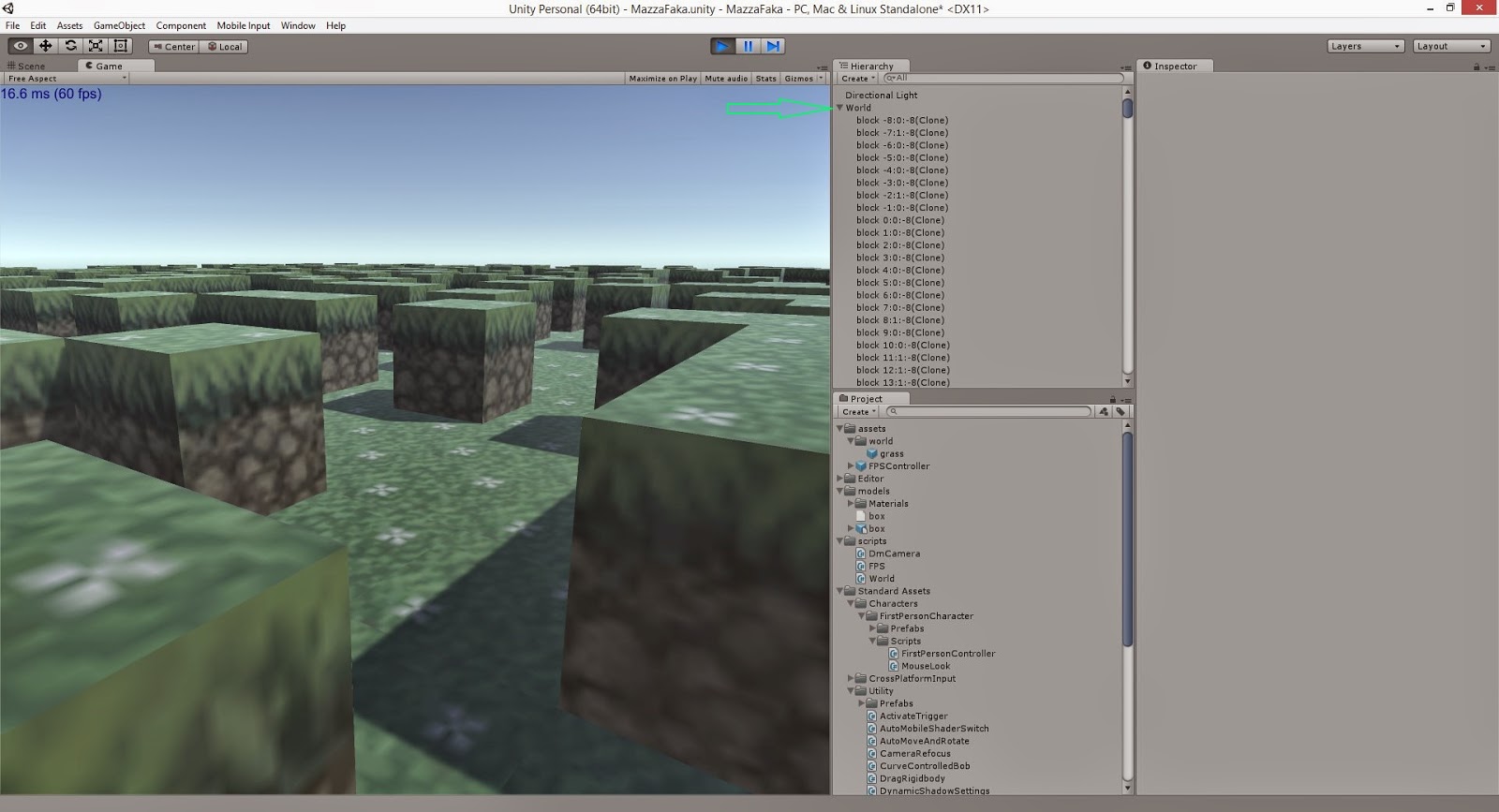Viewport: 1499px width, 812px height.
Task: Select the Rect transform tool
Action: tap(121, 46)
